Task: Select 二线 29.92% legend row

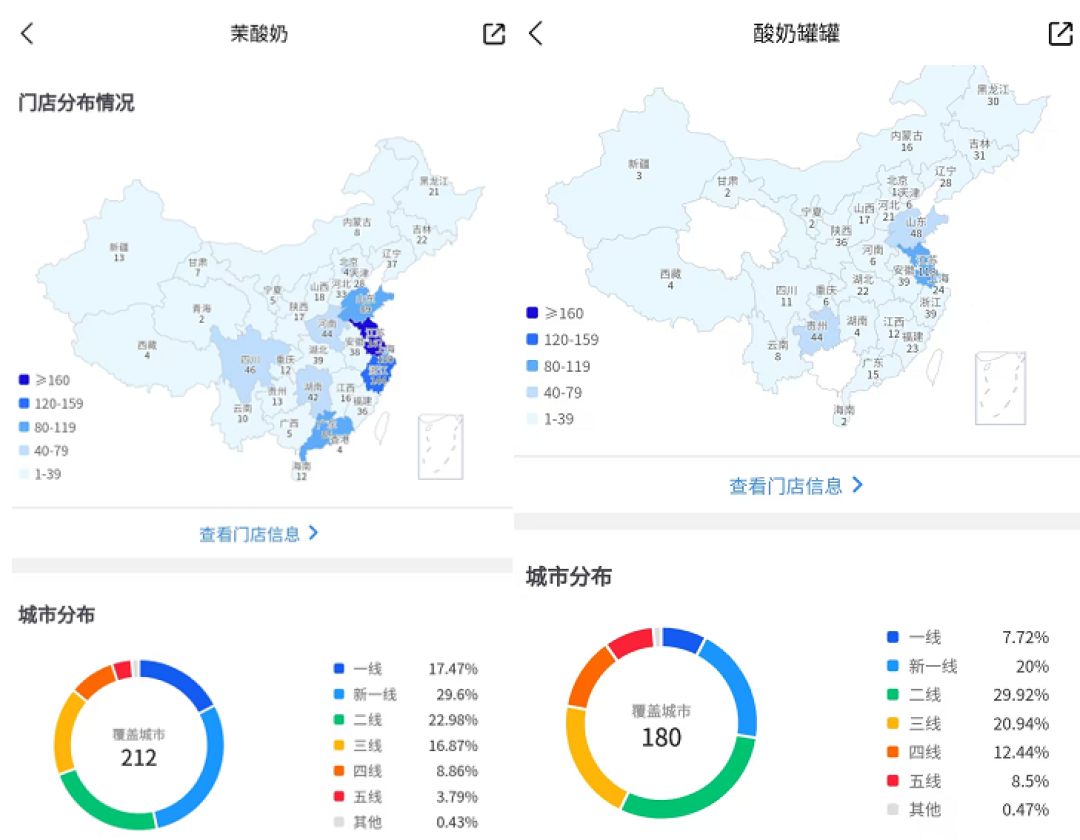Action: (x=968, y=695)
